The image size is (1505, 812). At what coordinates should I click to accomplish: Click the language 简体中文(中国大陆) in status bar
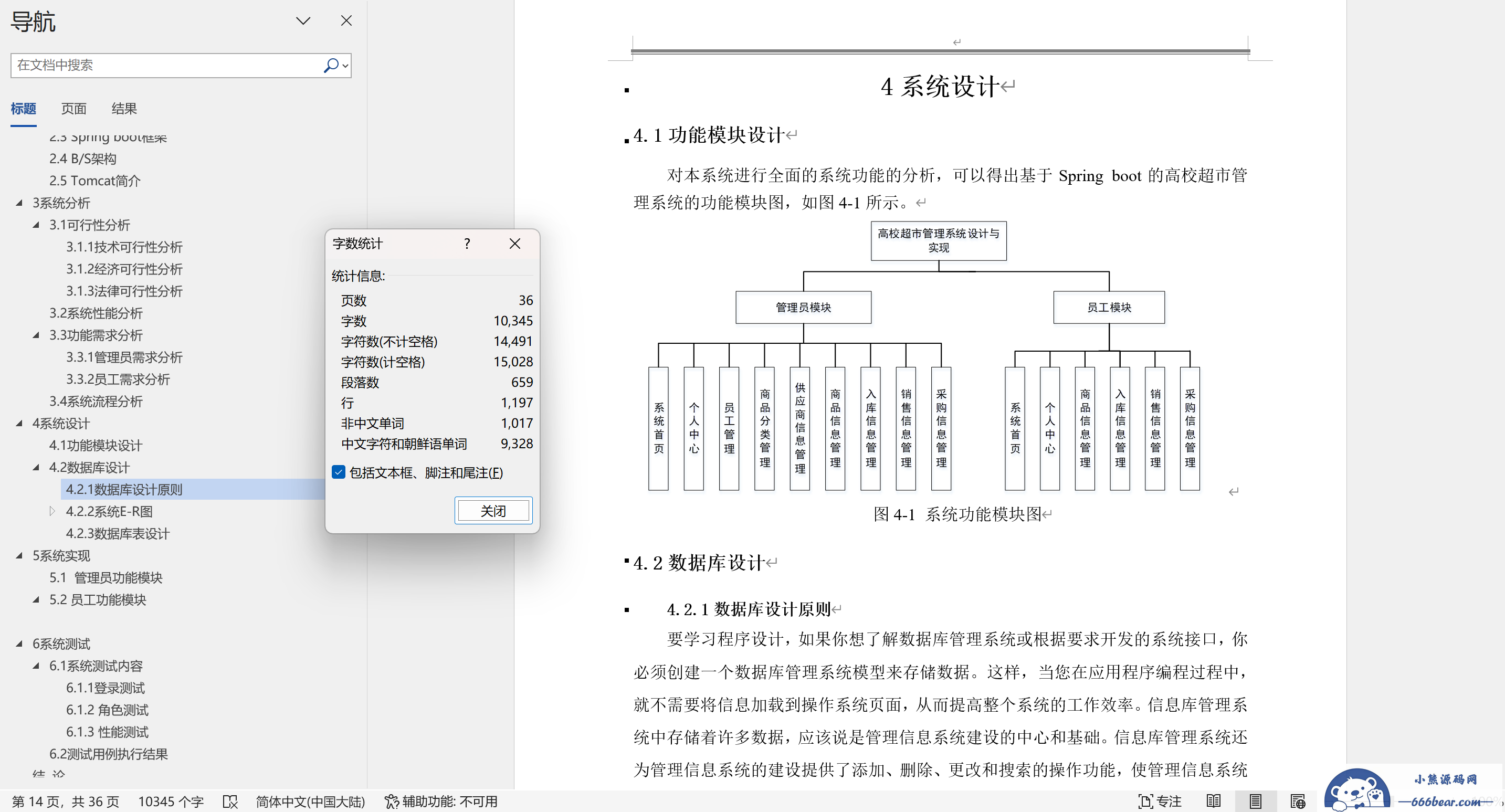coord(310,802)
